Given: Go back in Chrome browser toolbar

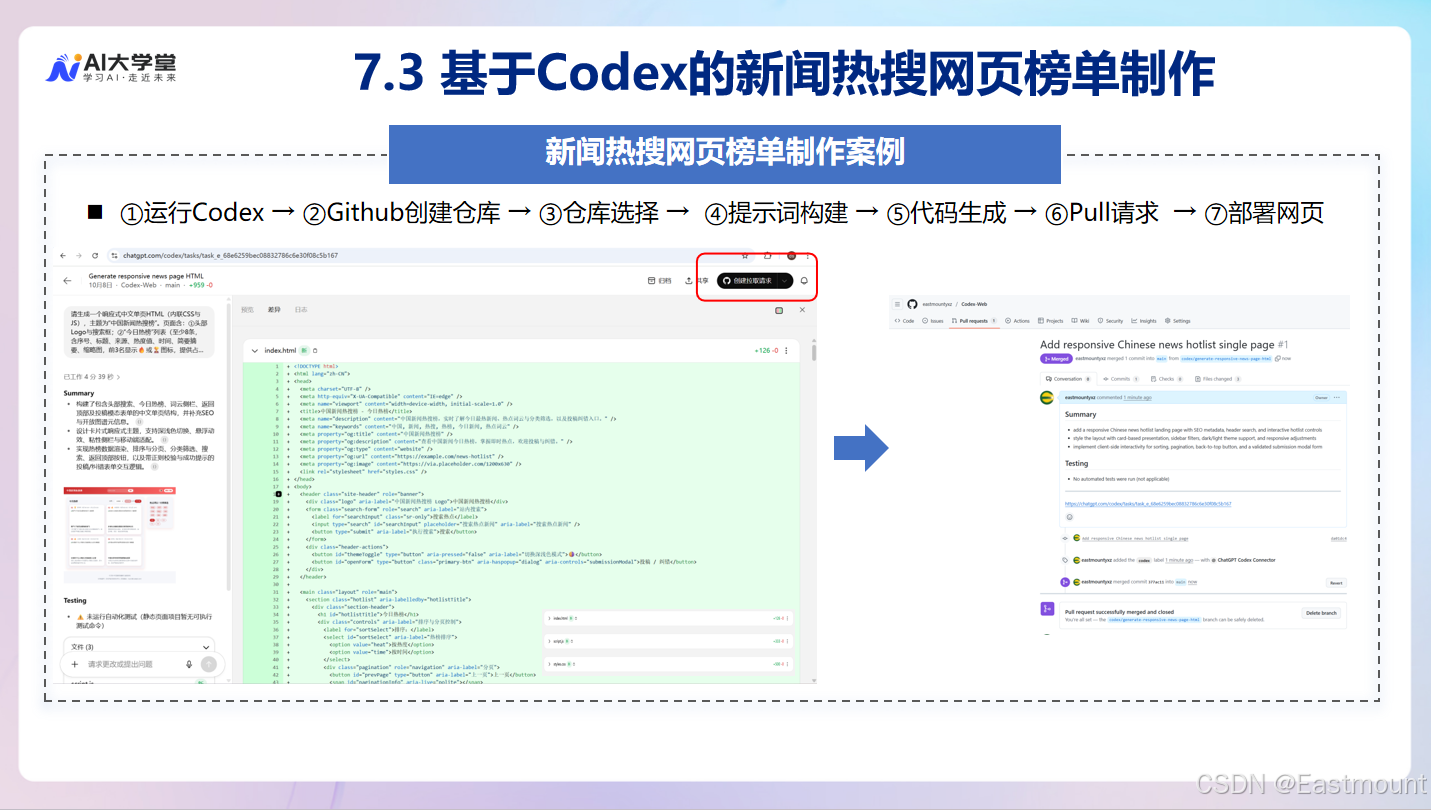Looking at the screenshot, I should tap(63, 255).
